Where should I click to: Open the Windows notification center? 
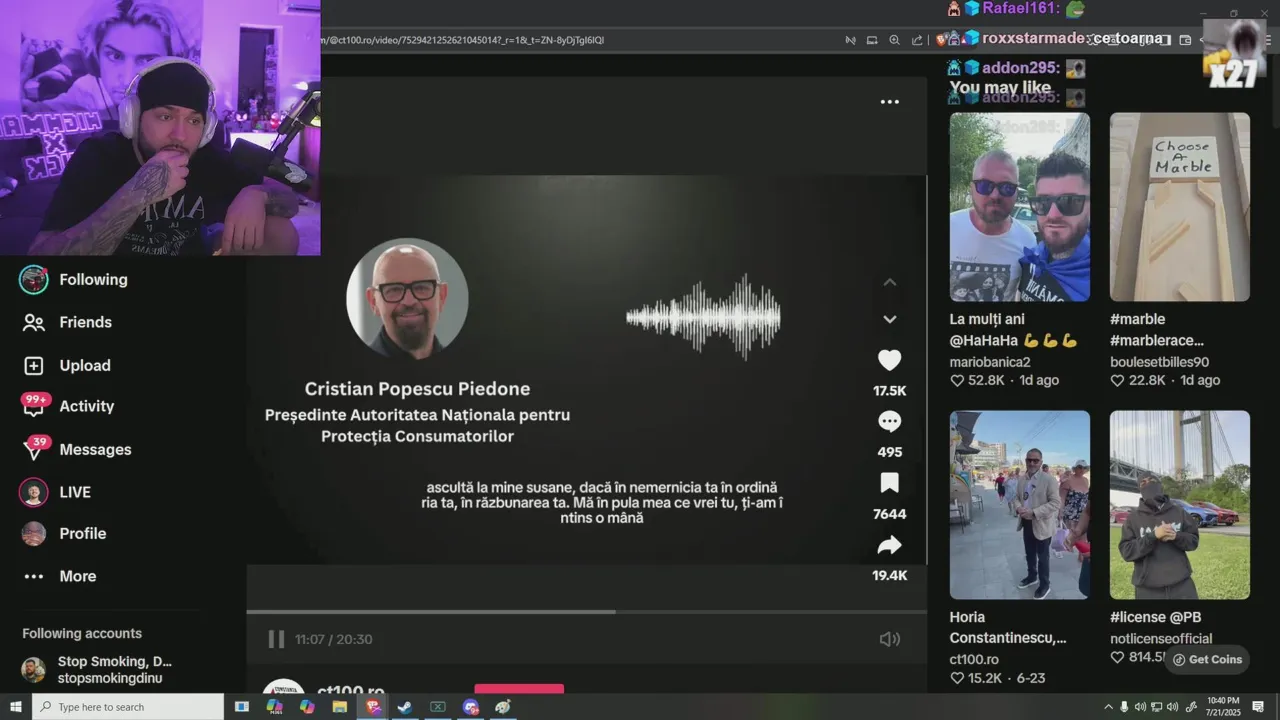(1258, 707)
